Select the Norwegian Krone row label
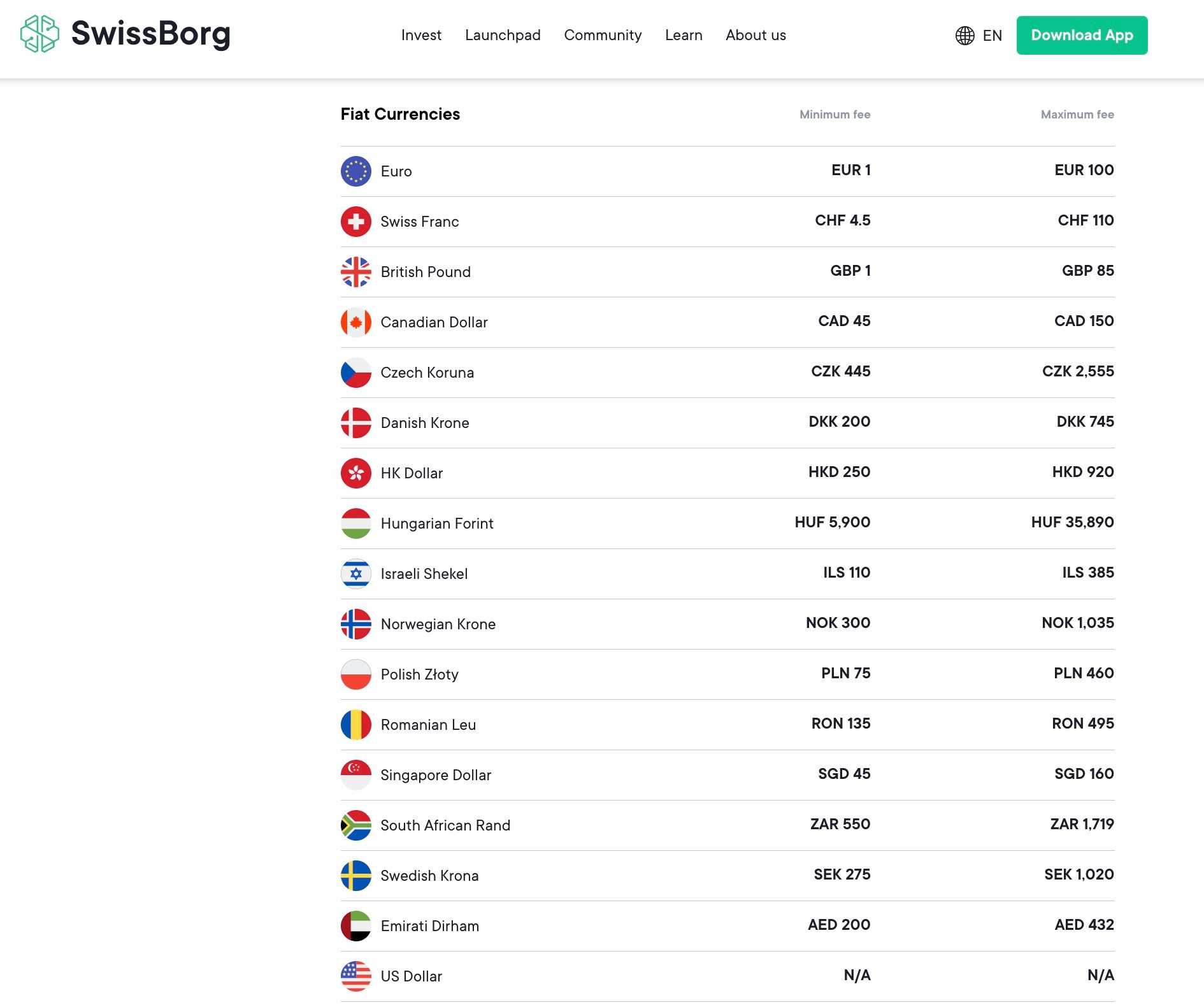Viewport: 1204px width, 1005px height. point(438,624)
